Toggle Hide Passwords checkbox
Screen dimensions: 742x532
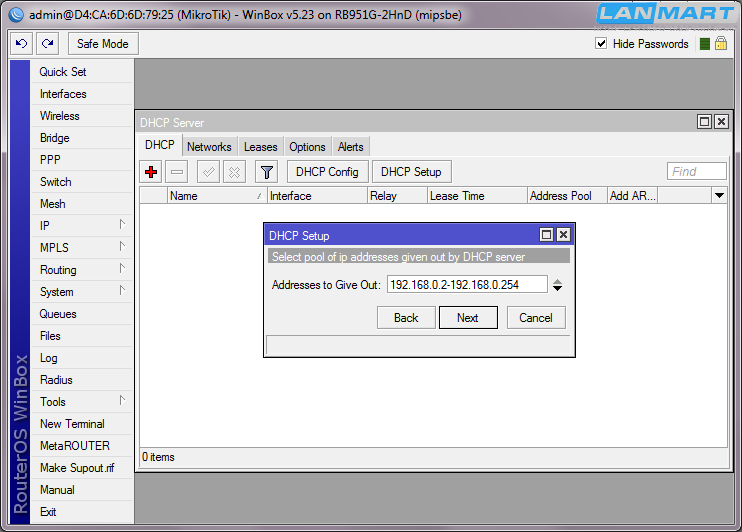tap(601, 44)
